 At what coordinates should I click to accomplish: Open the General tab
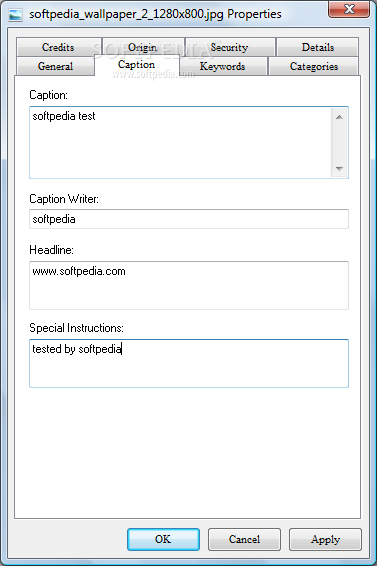55,66
